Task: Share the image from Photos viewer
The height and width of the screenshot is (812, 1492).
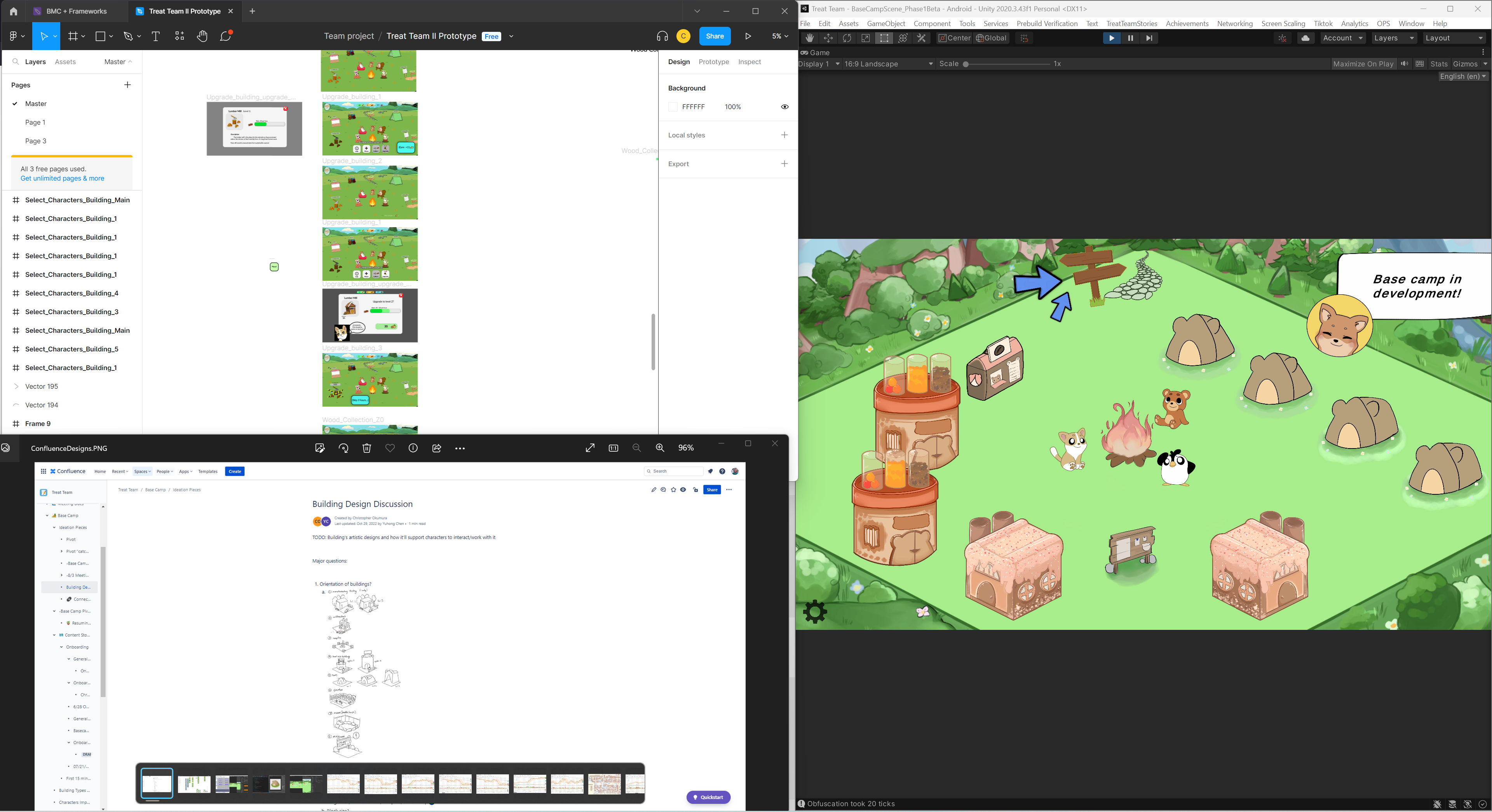Action: tap(437, 448)
